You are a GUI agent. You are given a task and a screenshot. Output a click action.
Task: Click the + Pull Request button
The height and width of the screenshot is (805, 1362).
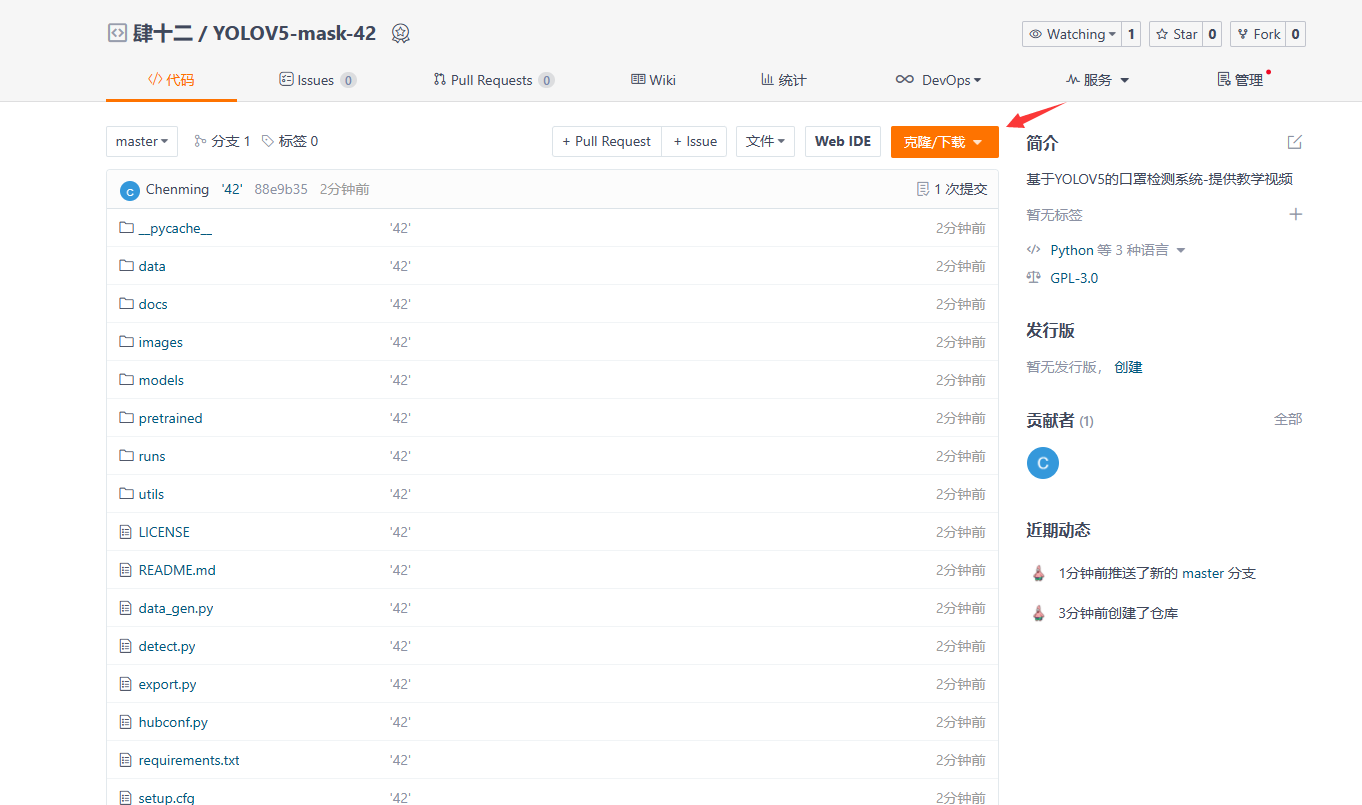[x=606, y=141]
